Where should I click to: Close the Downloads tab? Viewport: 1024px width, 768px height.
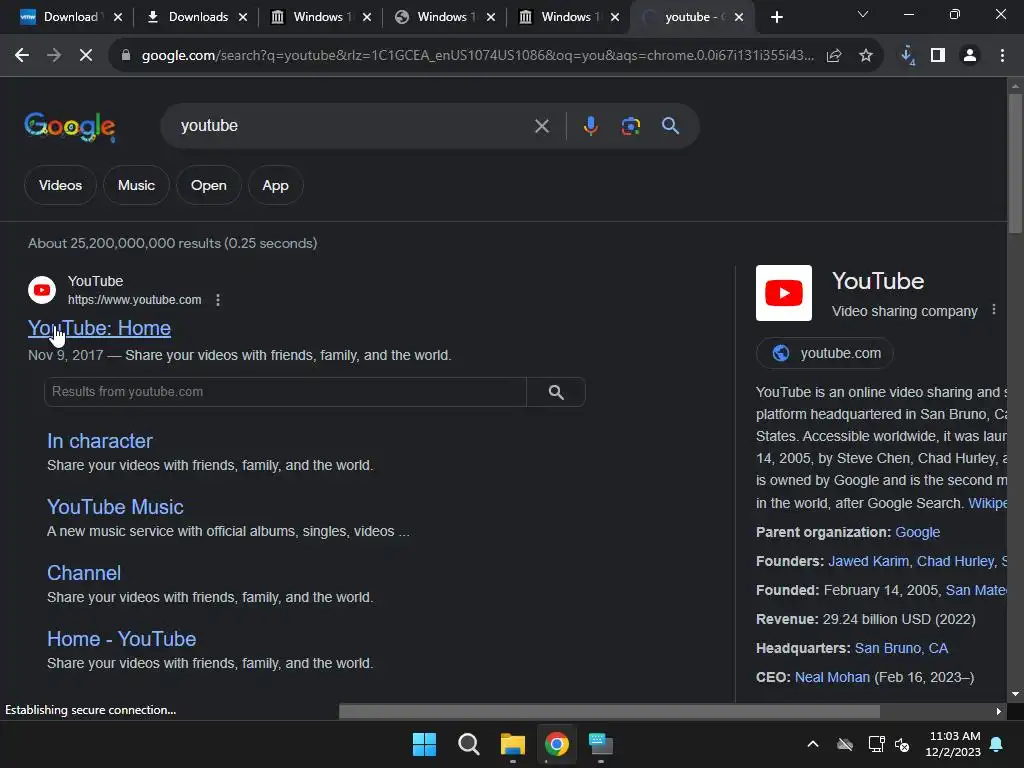click(243, 17)
